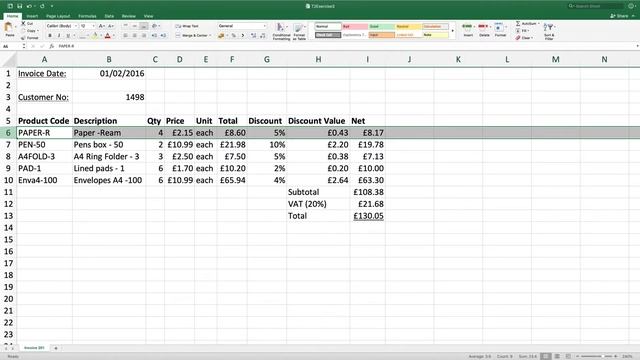640x360 pixels.
Task: Click the Cut scissors icon
Action: 23,23
